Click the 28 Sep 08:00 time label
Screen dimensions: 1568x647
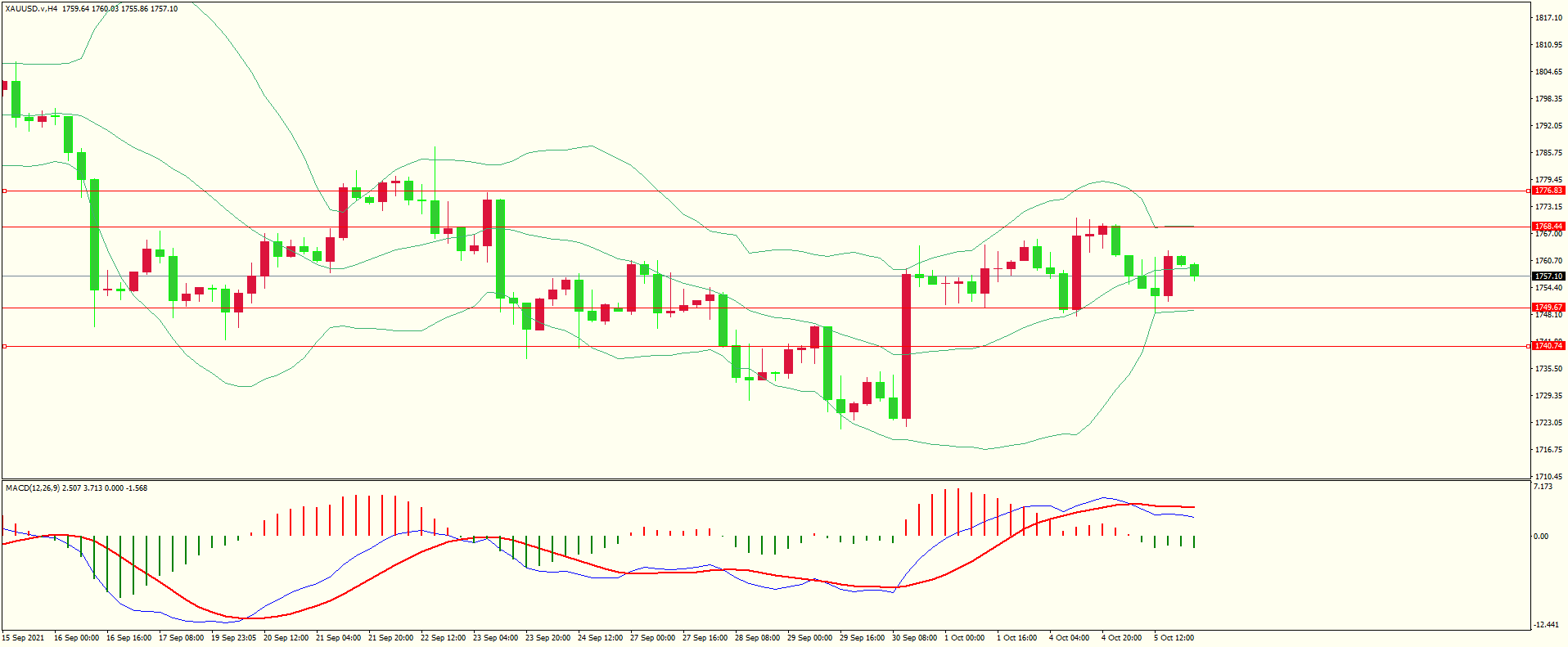point(757,638)
